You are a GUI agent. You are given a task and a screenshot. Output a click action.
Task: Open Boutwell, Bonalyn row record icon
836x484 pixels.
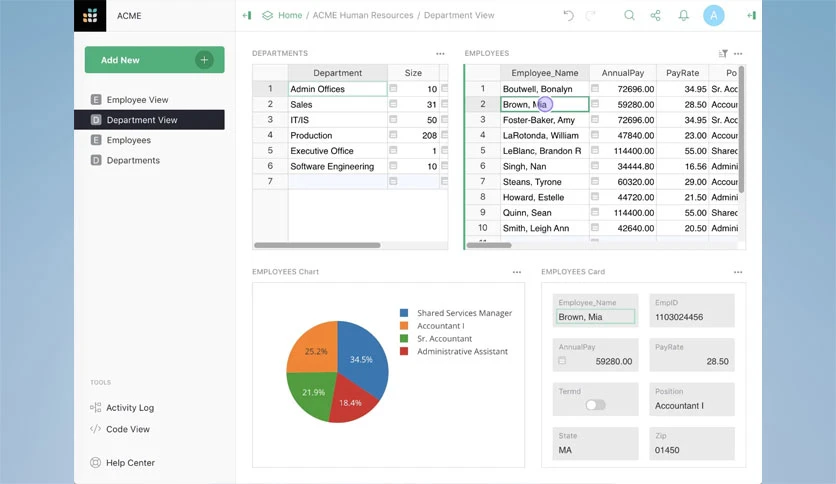click(595, 88)
